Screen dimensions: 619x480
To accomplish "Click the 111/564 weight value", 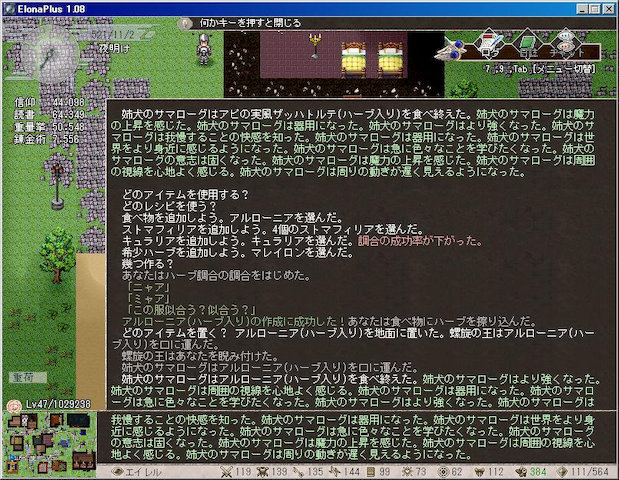I will pyautogui.click(x=589, y=472).
